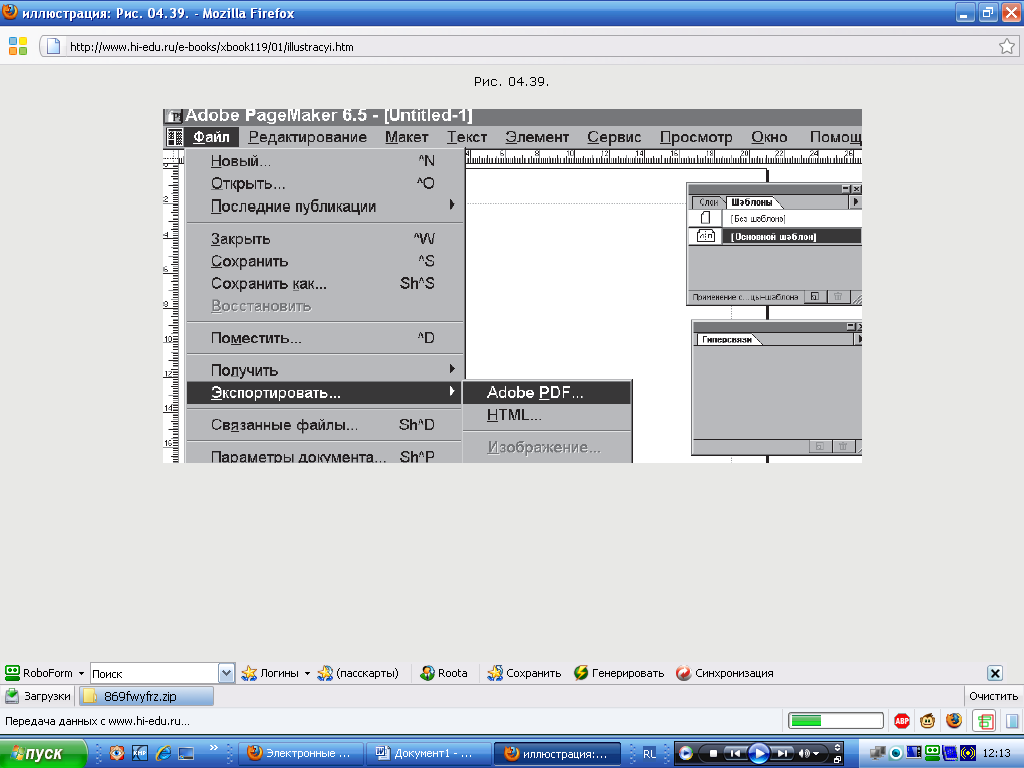Image resolution: width=1024 pixels, height=768 pixels.
Task: Choose Связанные файлы... menu entry
Action: coord(325,425)
